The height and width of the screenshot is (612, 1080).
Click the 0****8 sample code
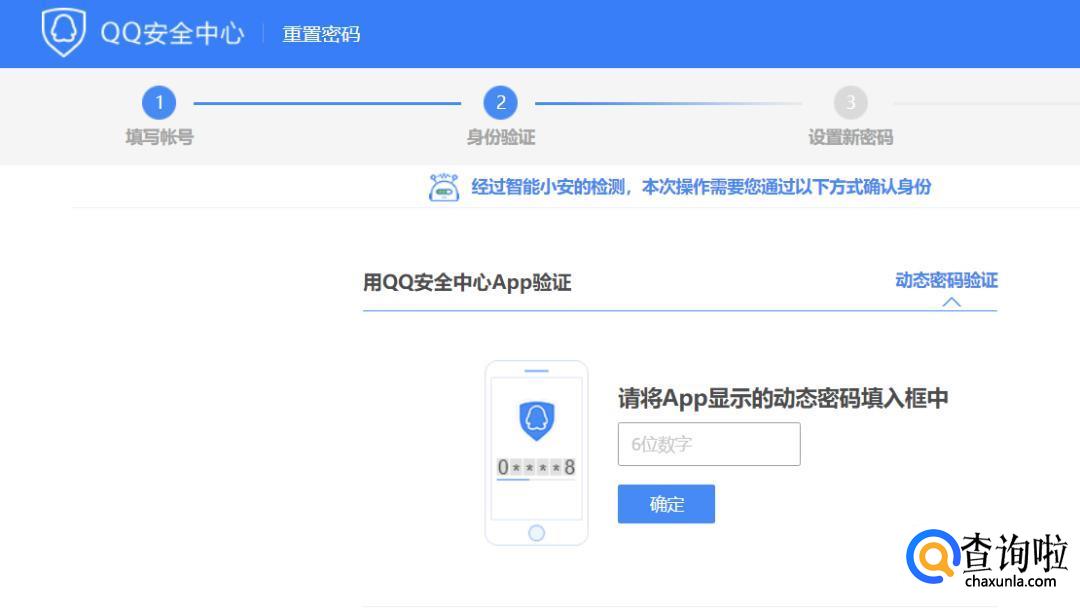[x=536, y=467]
